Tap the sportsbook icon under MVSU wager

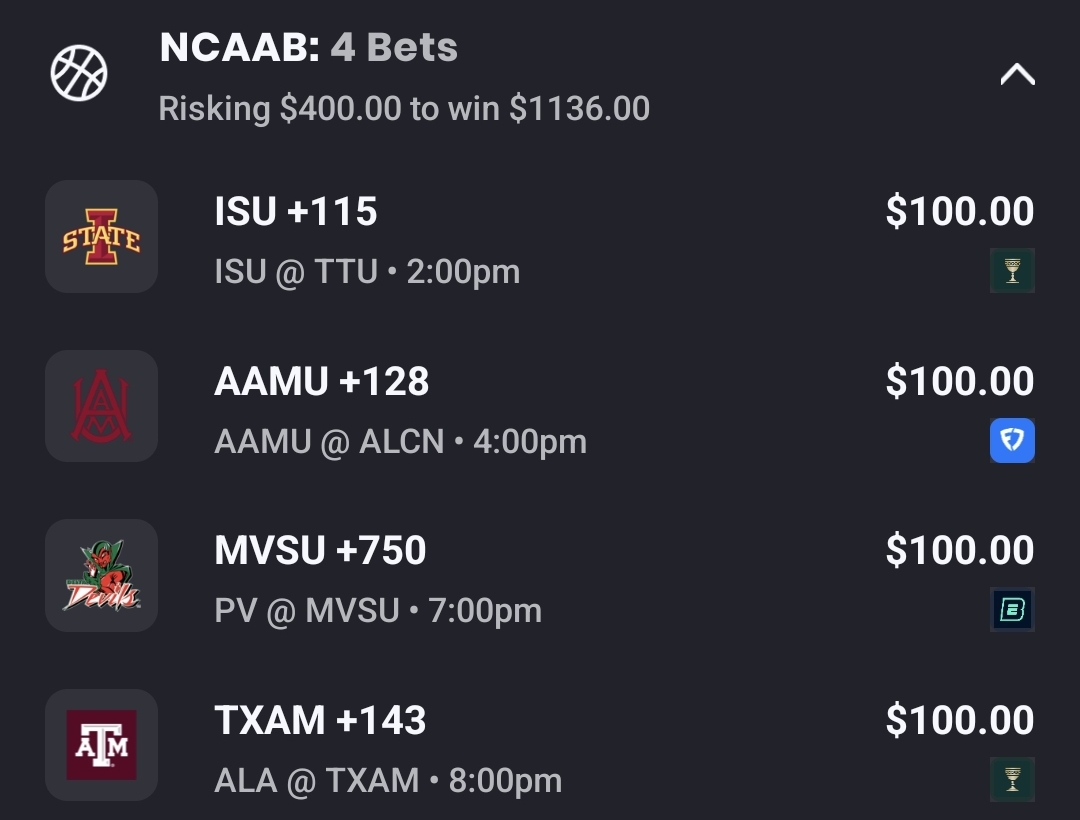pyautogui.click(x=1012, y=610)
